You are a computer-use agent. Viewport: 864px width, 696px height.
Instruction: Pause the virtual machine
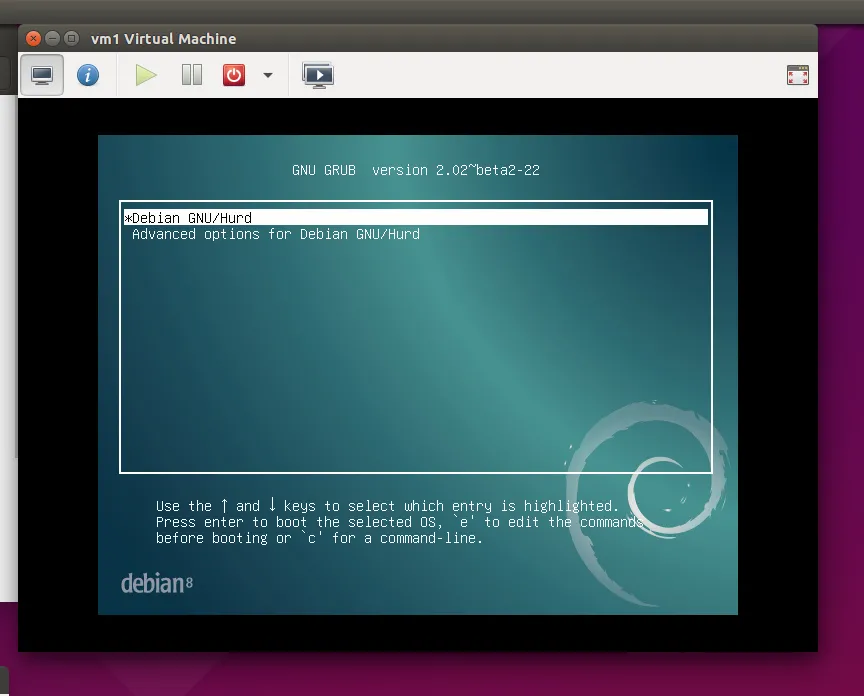pos(191,75)
